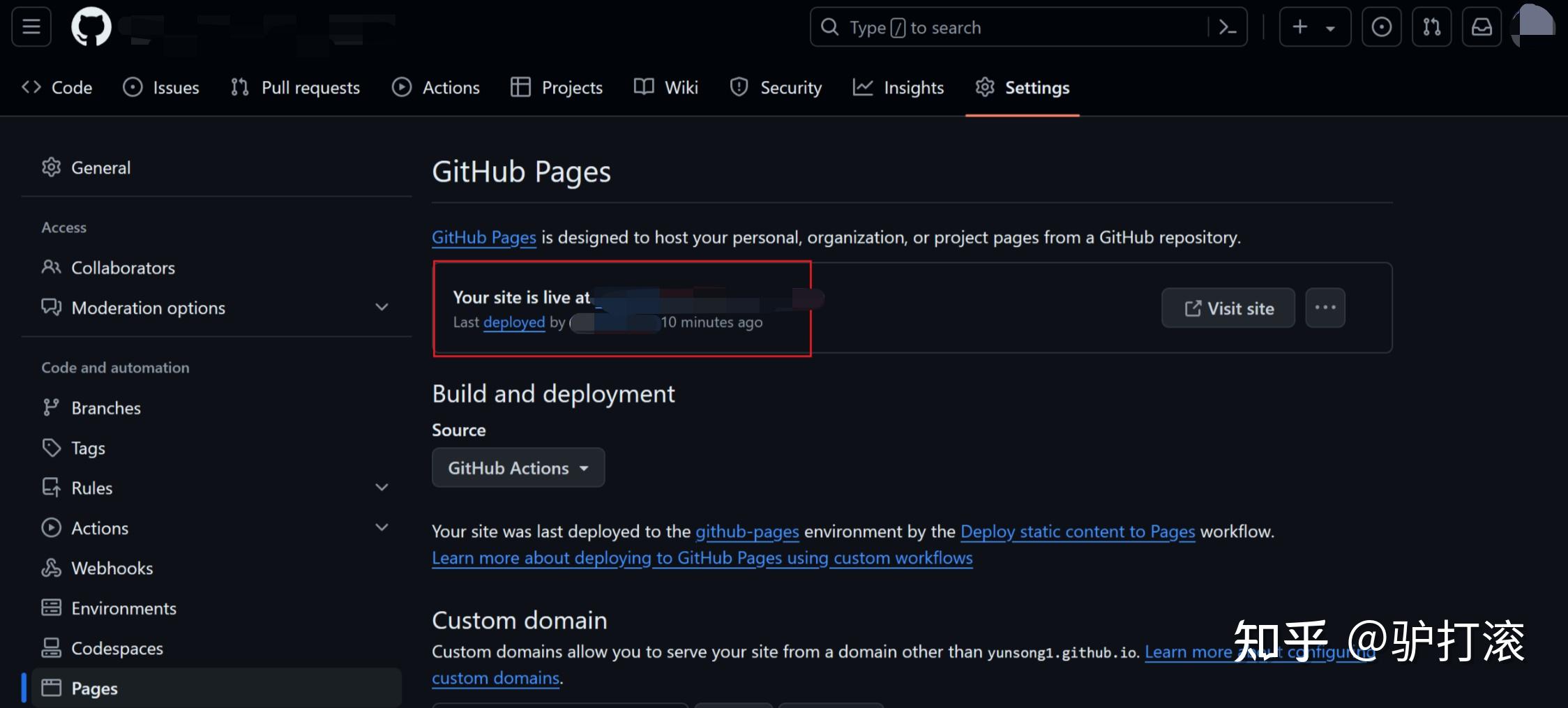Expand the Actions sidebar section
The image size is (1568, 708).
381,527
